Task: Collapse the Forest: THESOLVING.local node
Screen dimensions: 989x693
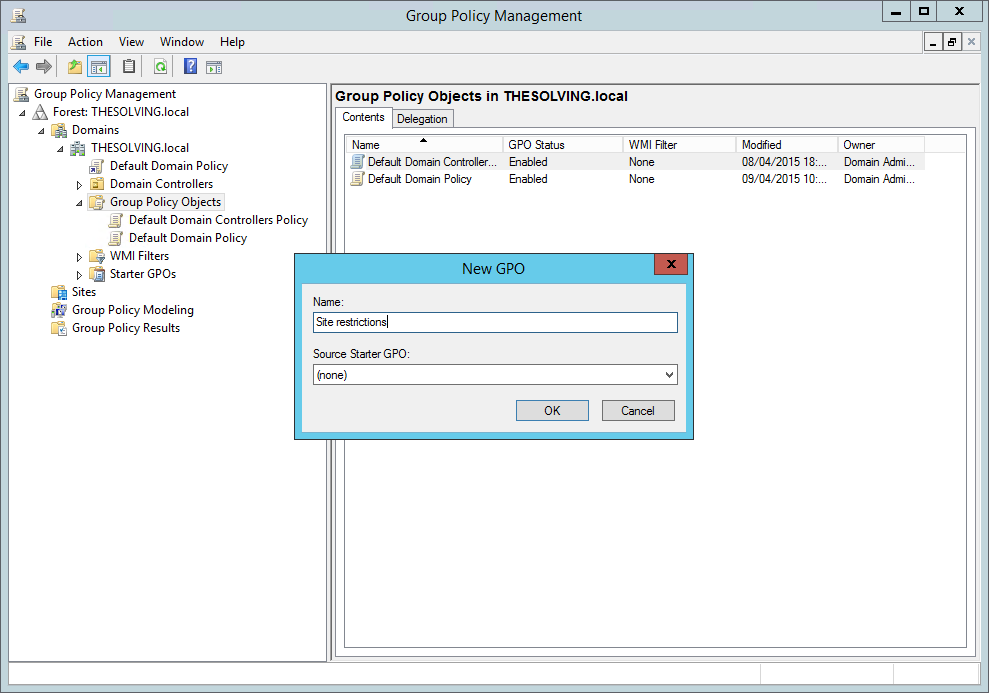Action: tap(22, 113)
